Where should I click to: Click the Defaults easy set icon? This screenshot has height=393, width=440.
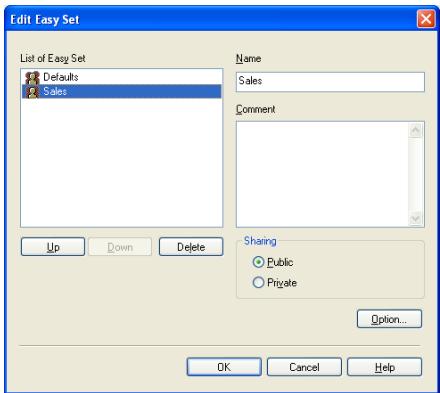(x=32, y=78)
